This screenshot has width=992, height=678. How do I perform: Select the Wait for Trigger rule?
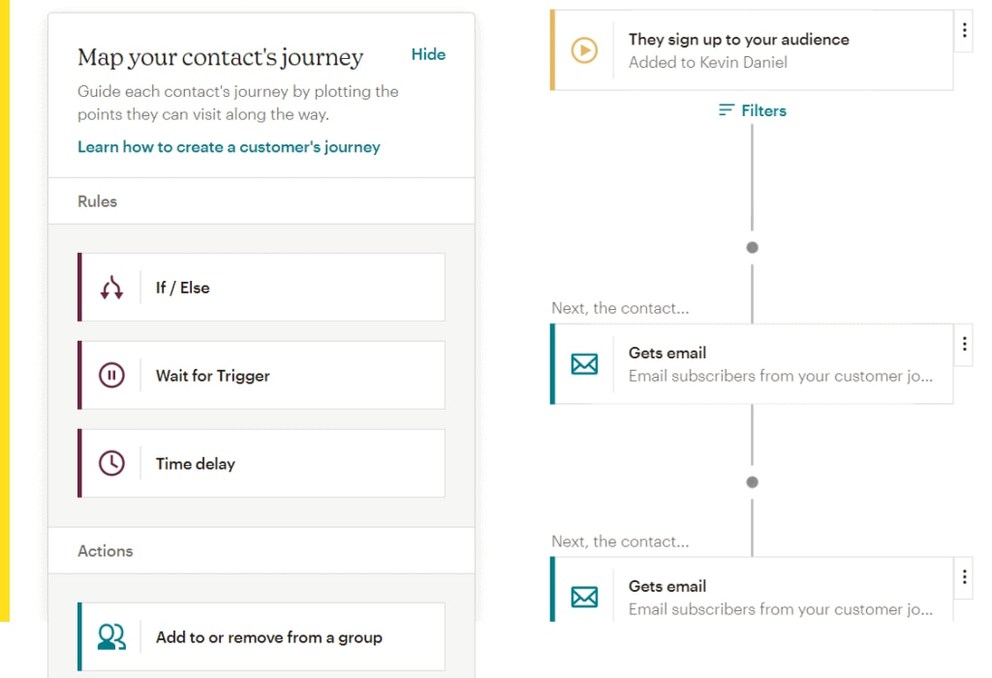261,375
